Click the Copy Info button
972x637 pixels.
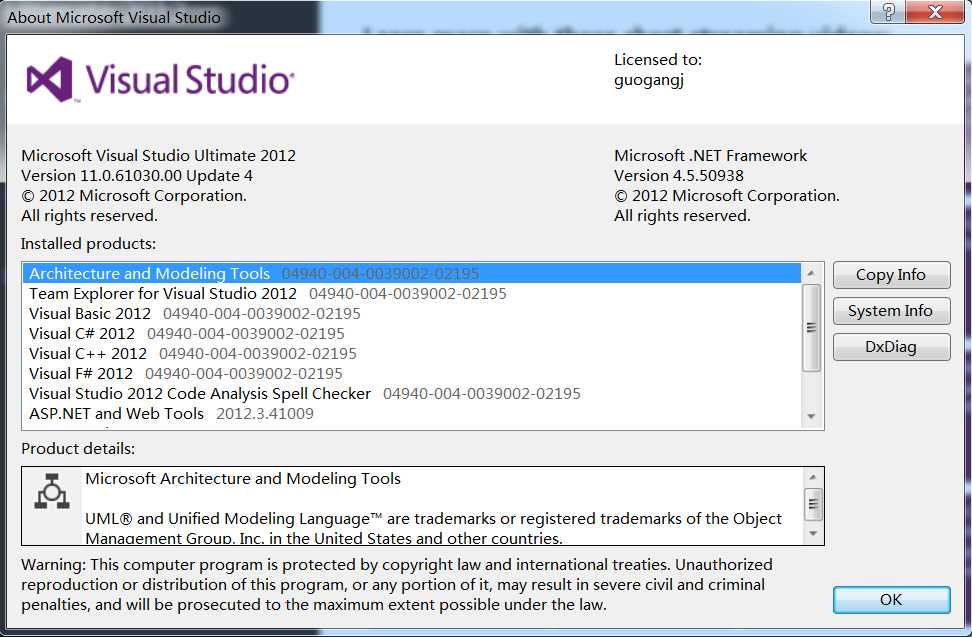pos(891,275)
